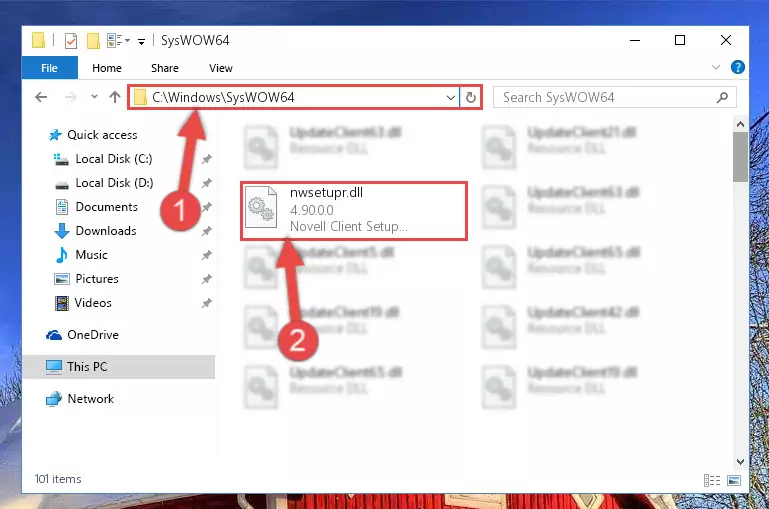Viewport: 769px width, 509px height.
Task: Open the File menu tab
Action: click(x=49, y=68)
